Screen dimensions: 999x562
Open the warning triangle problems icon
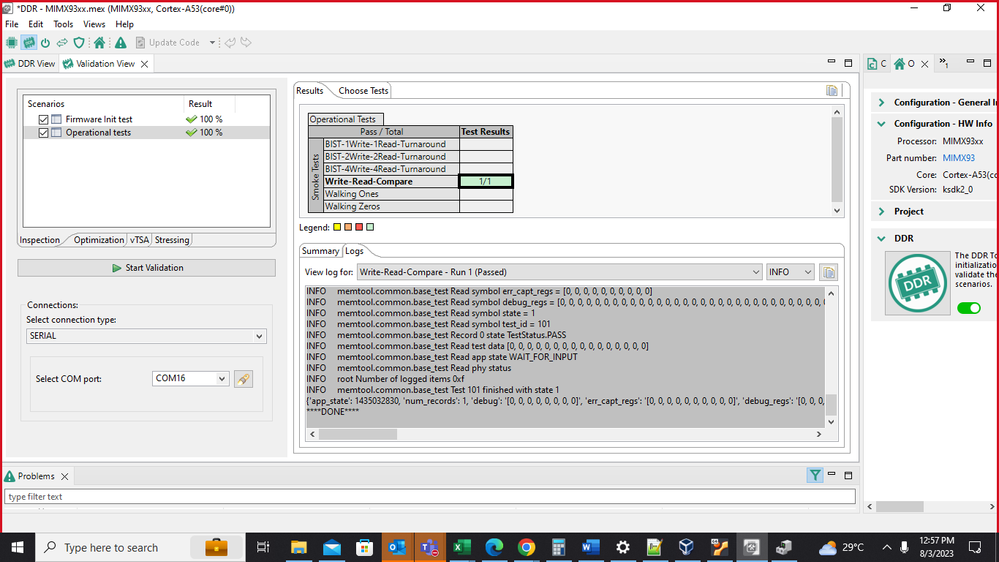pyautogui.click(x=120, y=43)
